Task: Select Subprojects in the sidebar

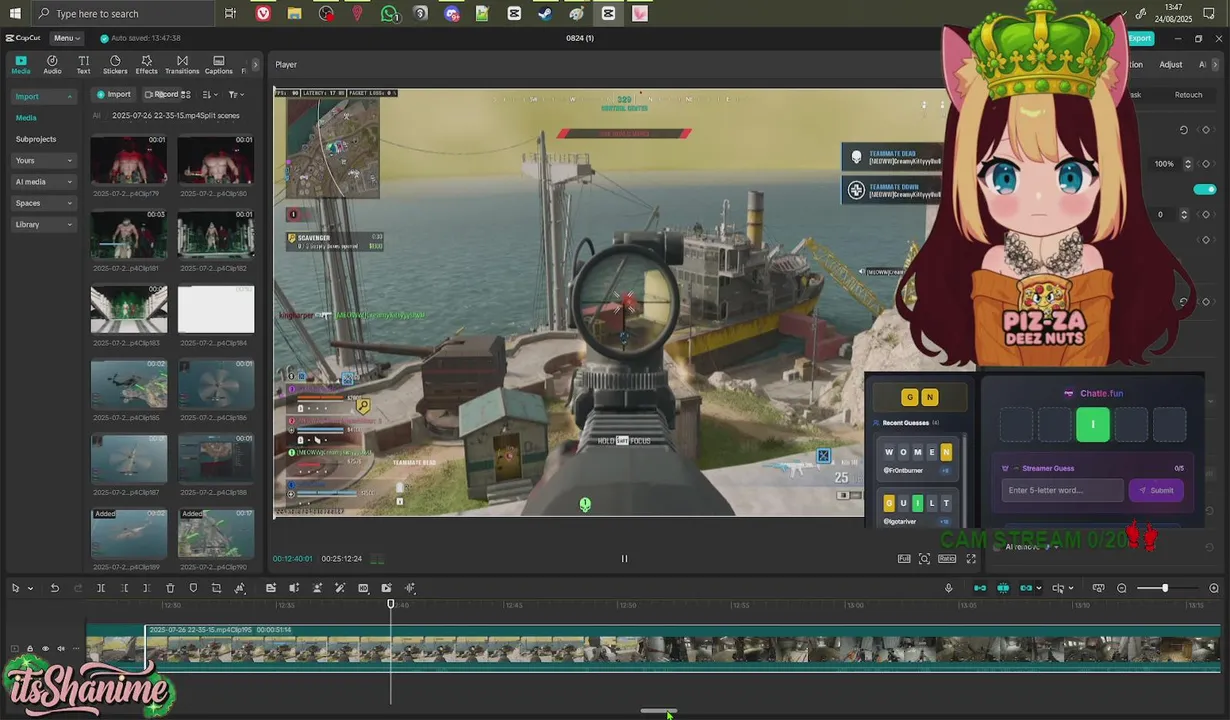Action: pyautogui.click(x=36, y=139)
